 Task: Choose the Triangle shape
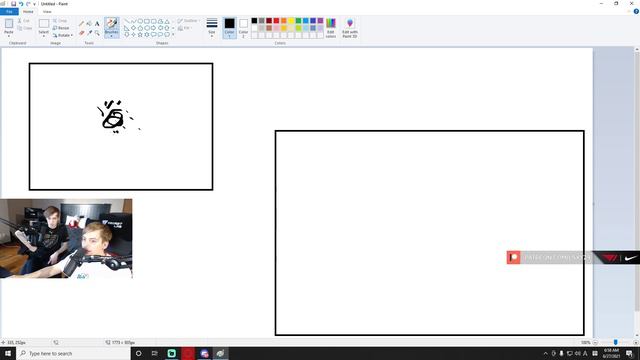pyautogui.click(x=167, y=21)
